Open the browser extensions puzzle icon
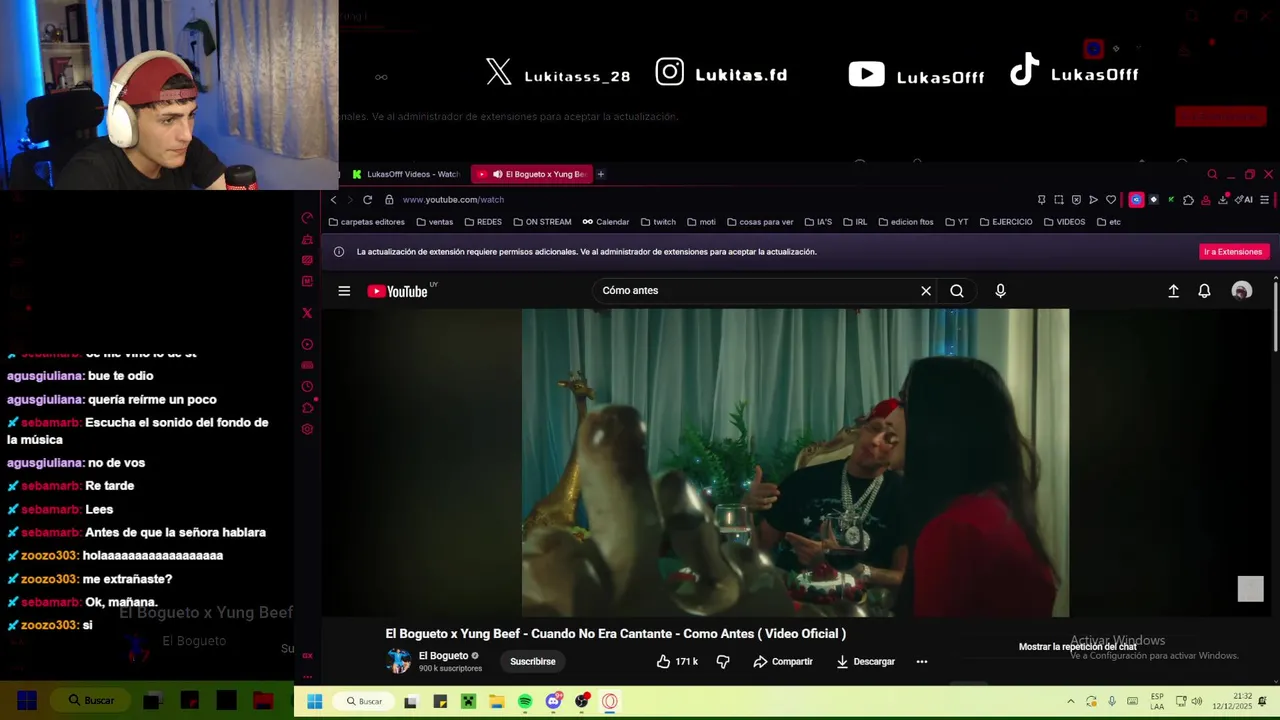Screen dimensions: 1280x720 click(x=1188, y=200)
